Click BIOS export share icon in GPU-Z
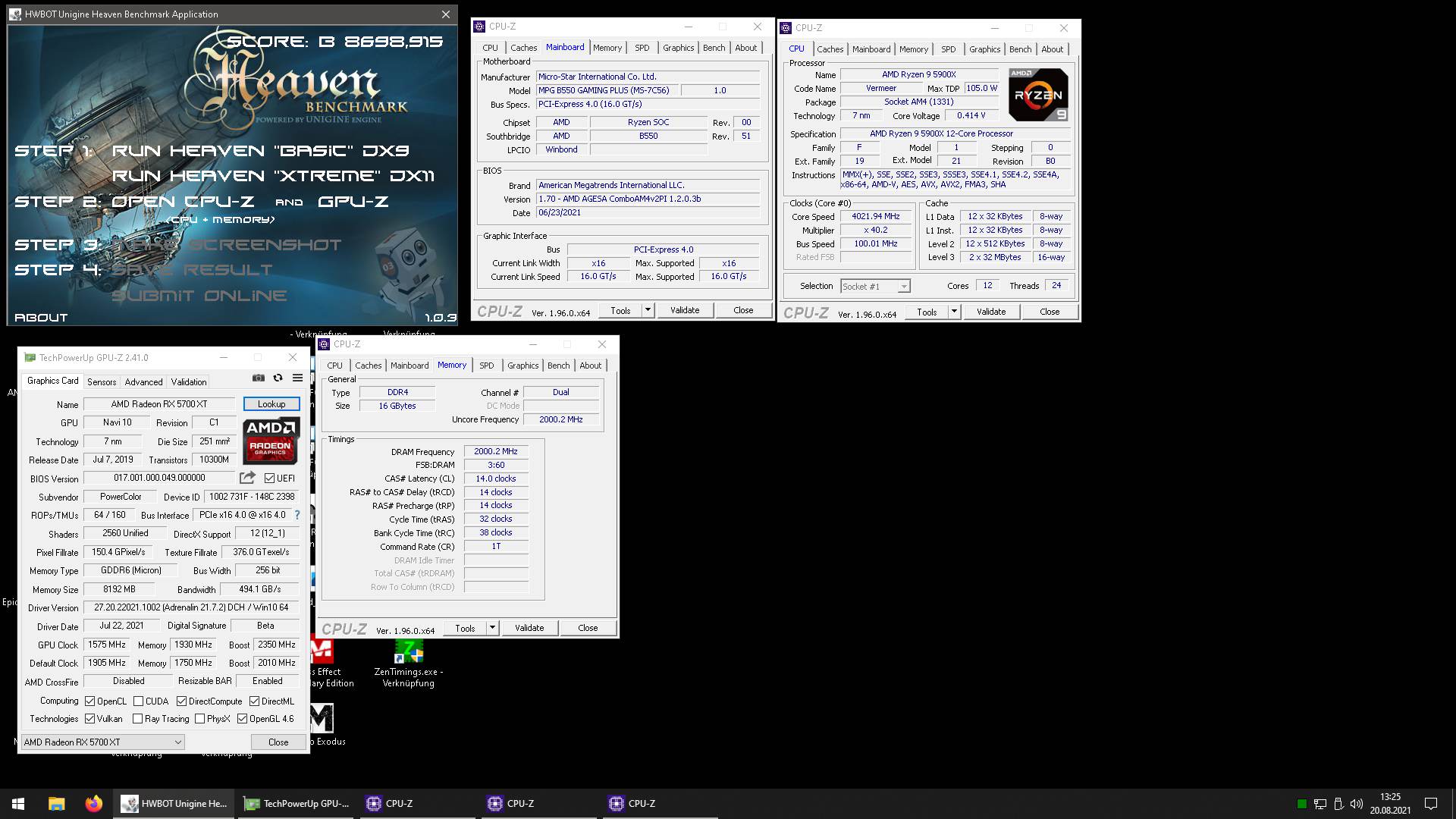 tap(247, 478)
